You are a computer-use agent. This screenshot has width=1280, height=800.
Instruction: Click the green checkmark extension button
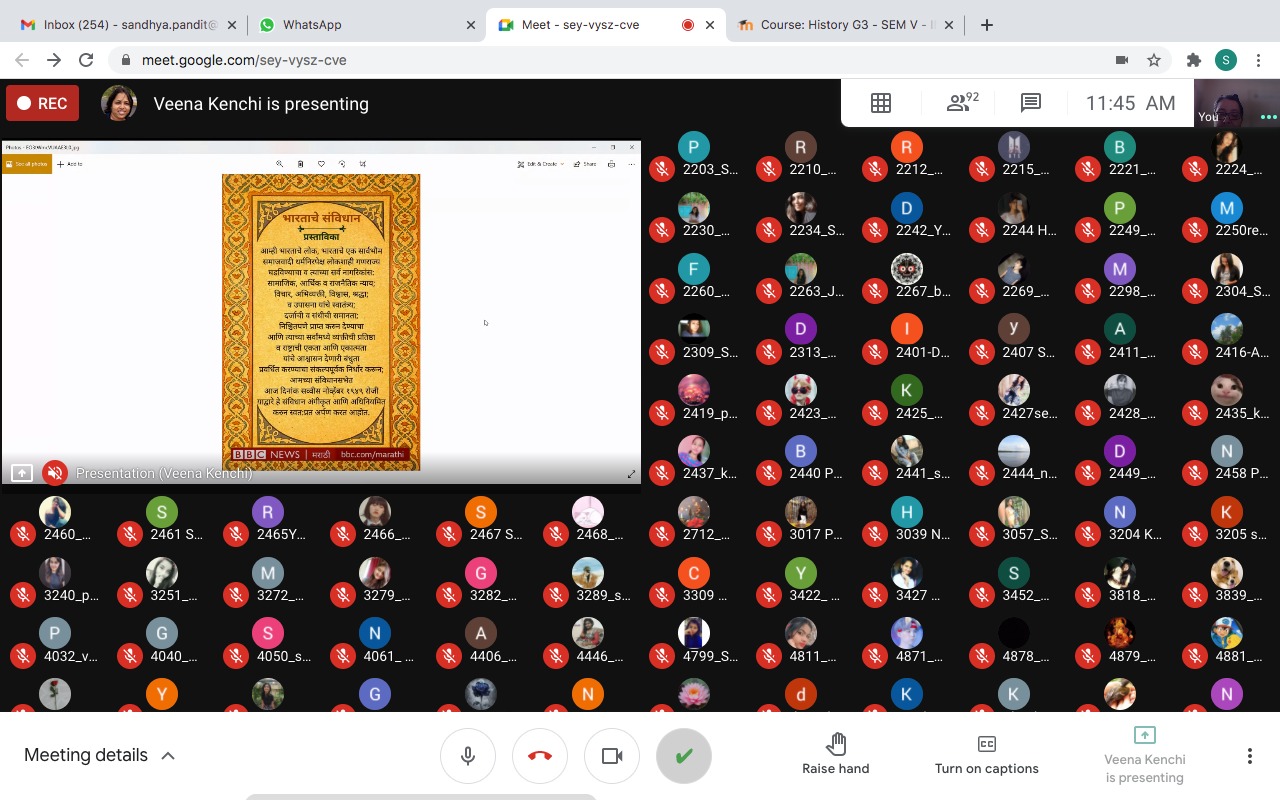(x=683, y=756)
